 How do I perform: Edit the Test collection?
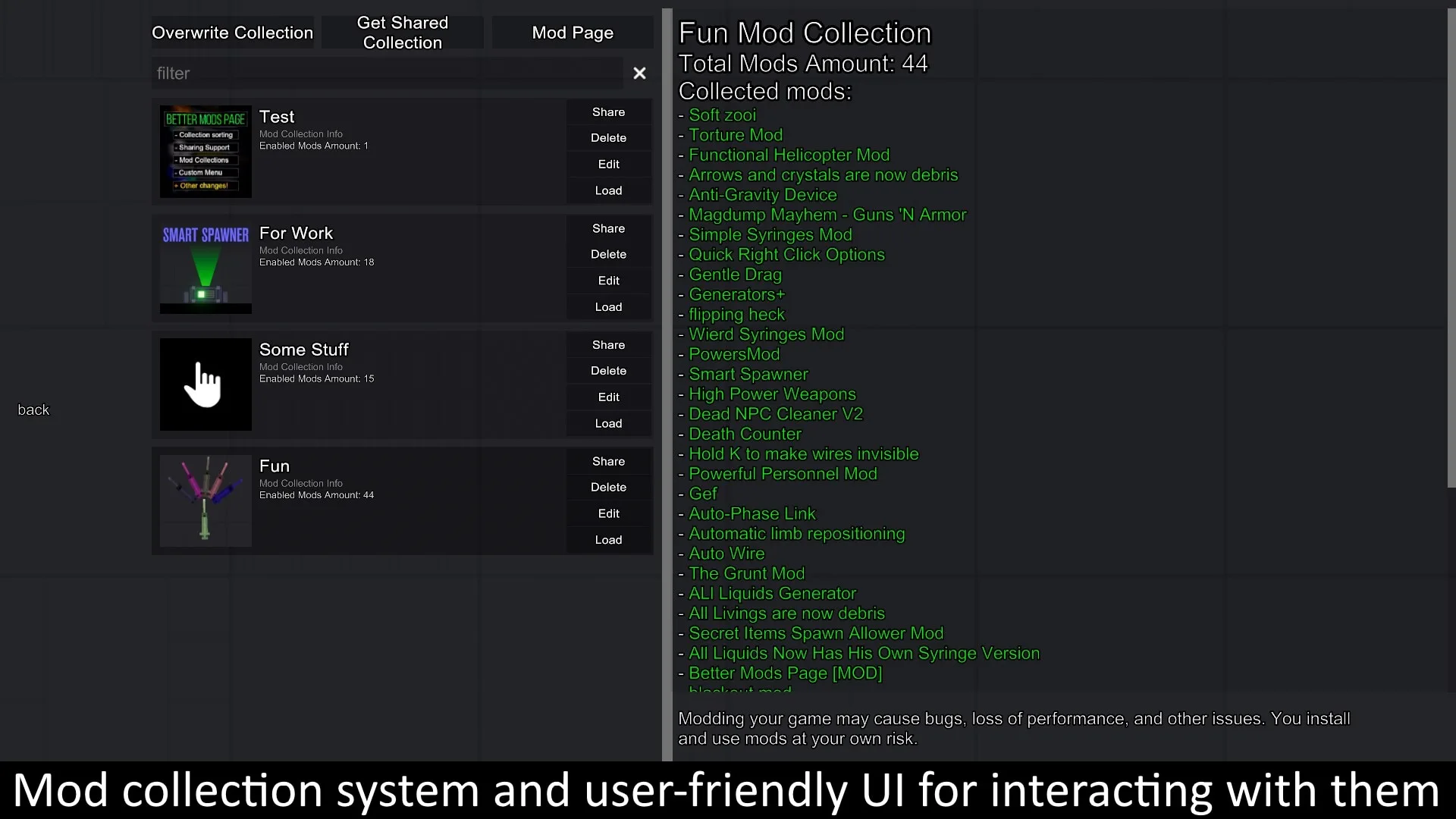coord(609,165)
